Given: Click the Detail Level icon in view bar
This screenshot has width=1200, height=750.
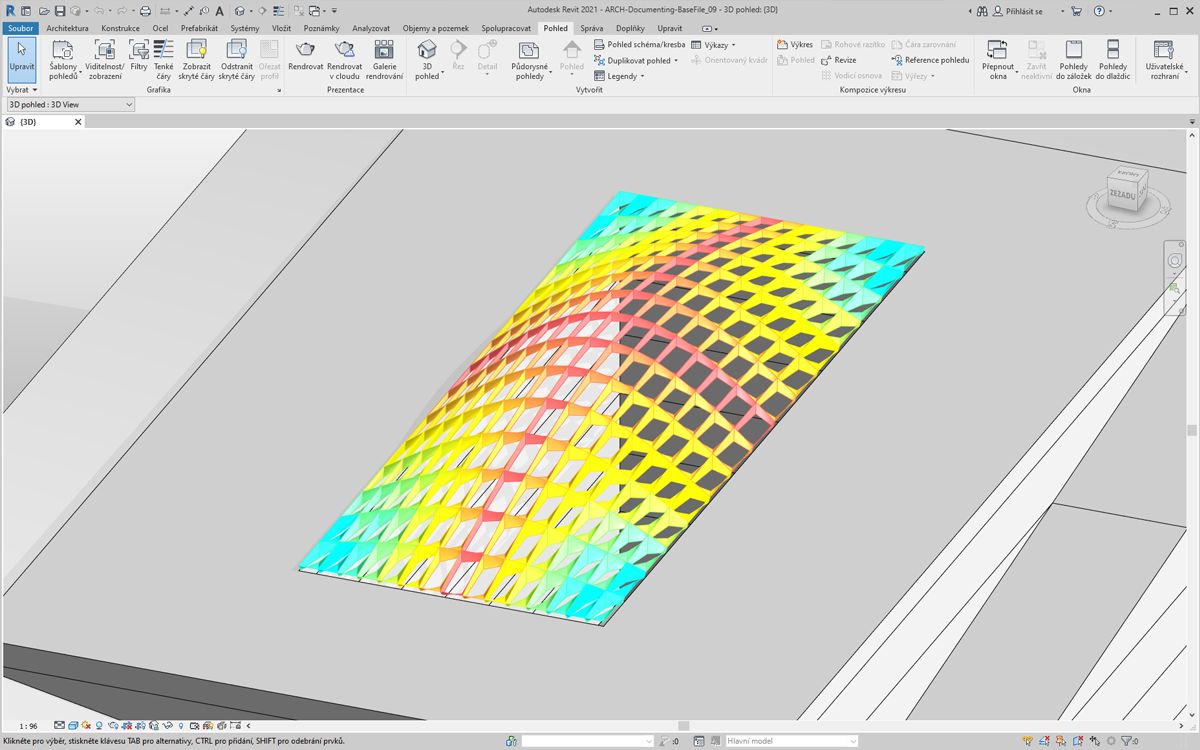Looking at the screenshot, I should pos(60,726).
